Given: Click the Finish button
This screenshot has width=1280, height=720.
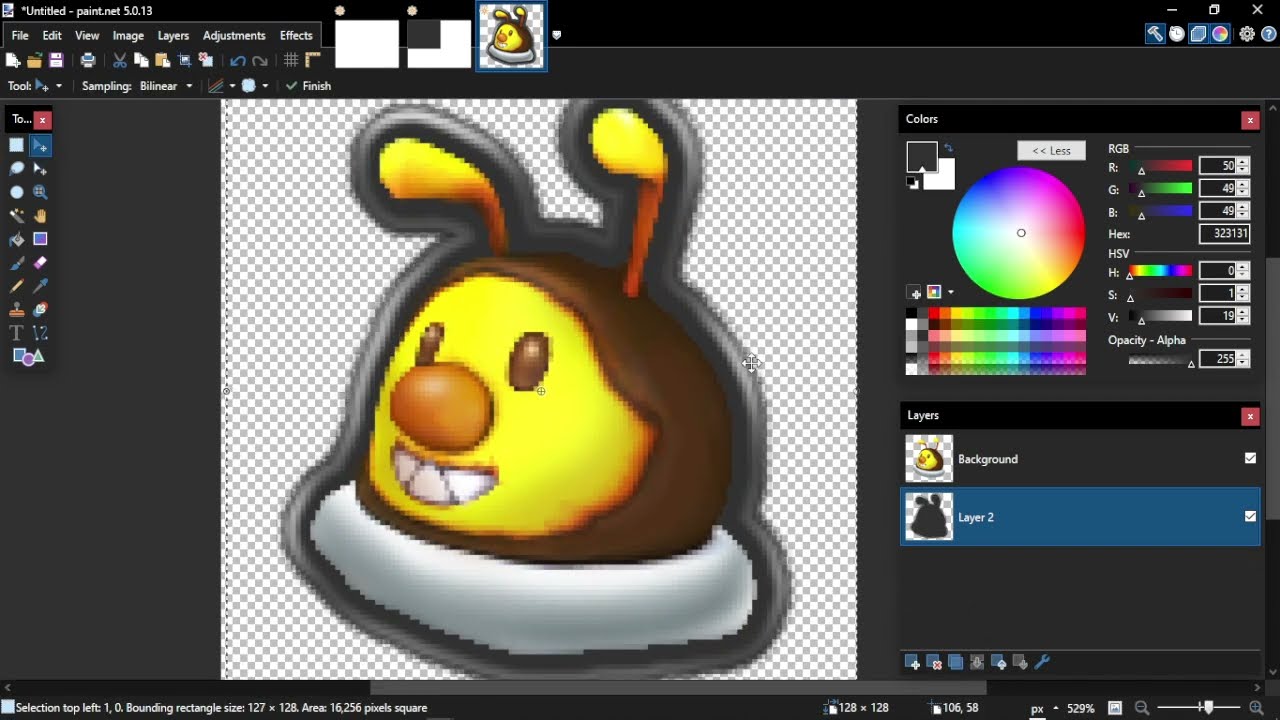Looking at the screenshot, I should click(308, 86).
